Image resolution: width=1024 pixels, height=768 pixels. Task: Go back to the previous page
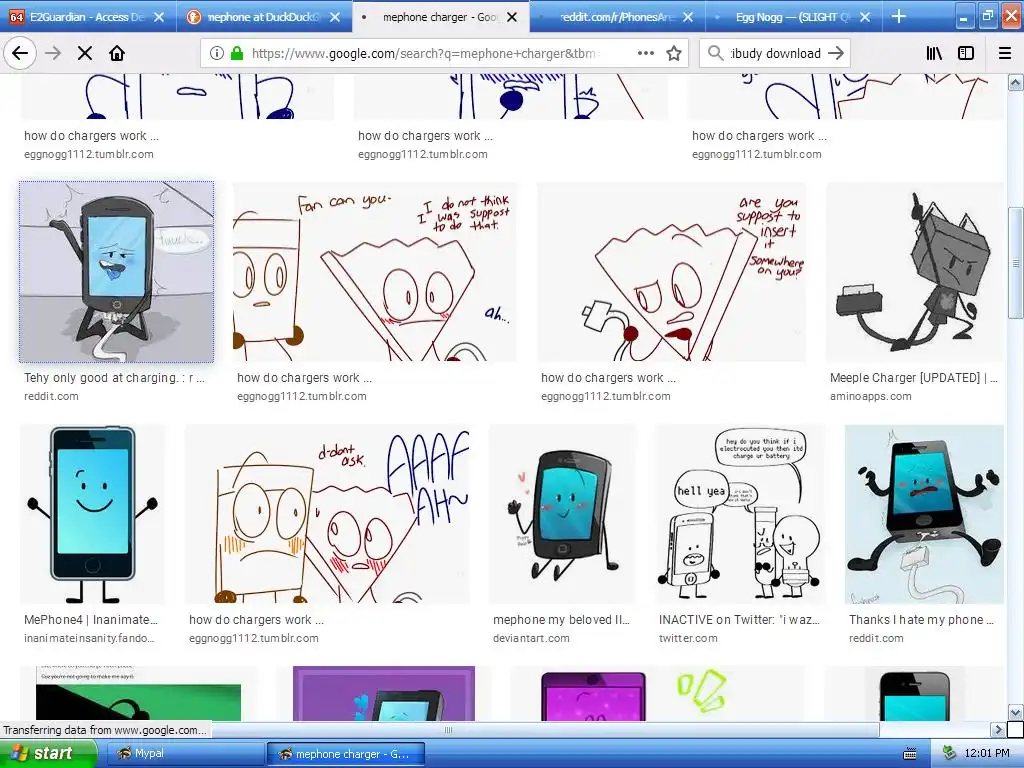pos(20,53)
